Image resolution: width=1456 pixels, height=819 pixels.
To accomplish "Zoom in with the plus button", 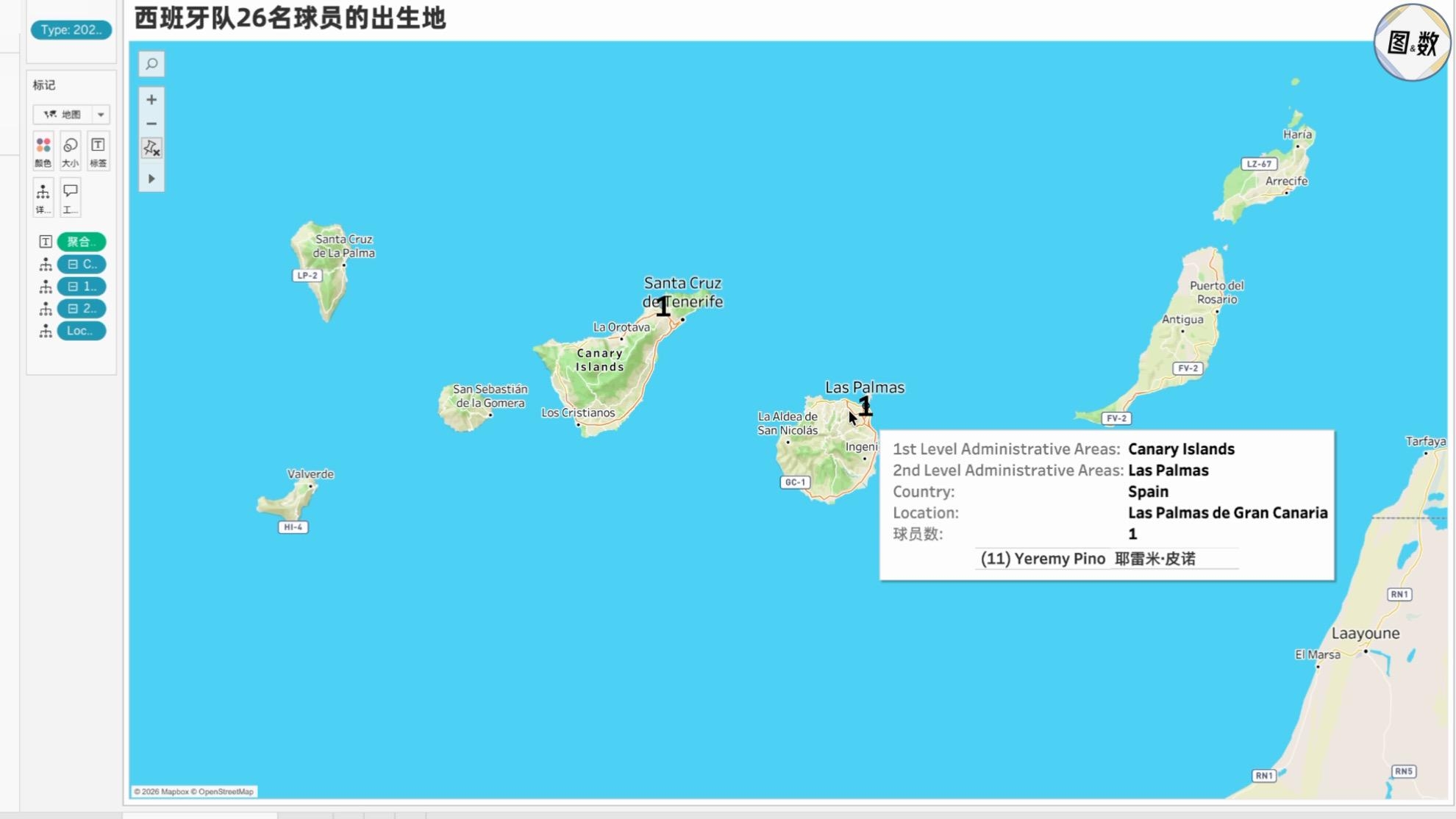I will 151,99.
